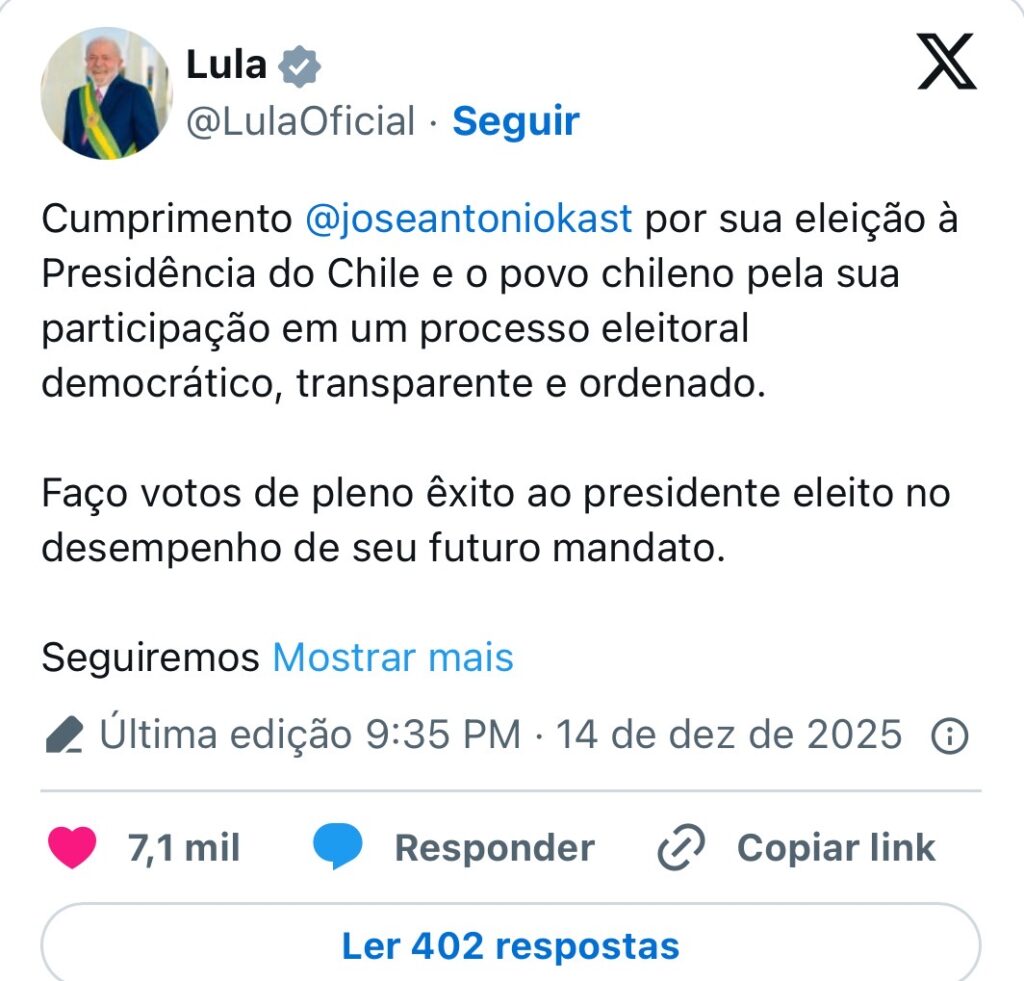Expand the post with Mostrar mais
1024x981 pixels.
tap(393, 658)
